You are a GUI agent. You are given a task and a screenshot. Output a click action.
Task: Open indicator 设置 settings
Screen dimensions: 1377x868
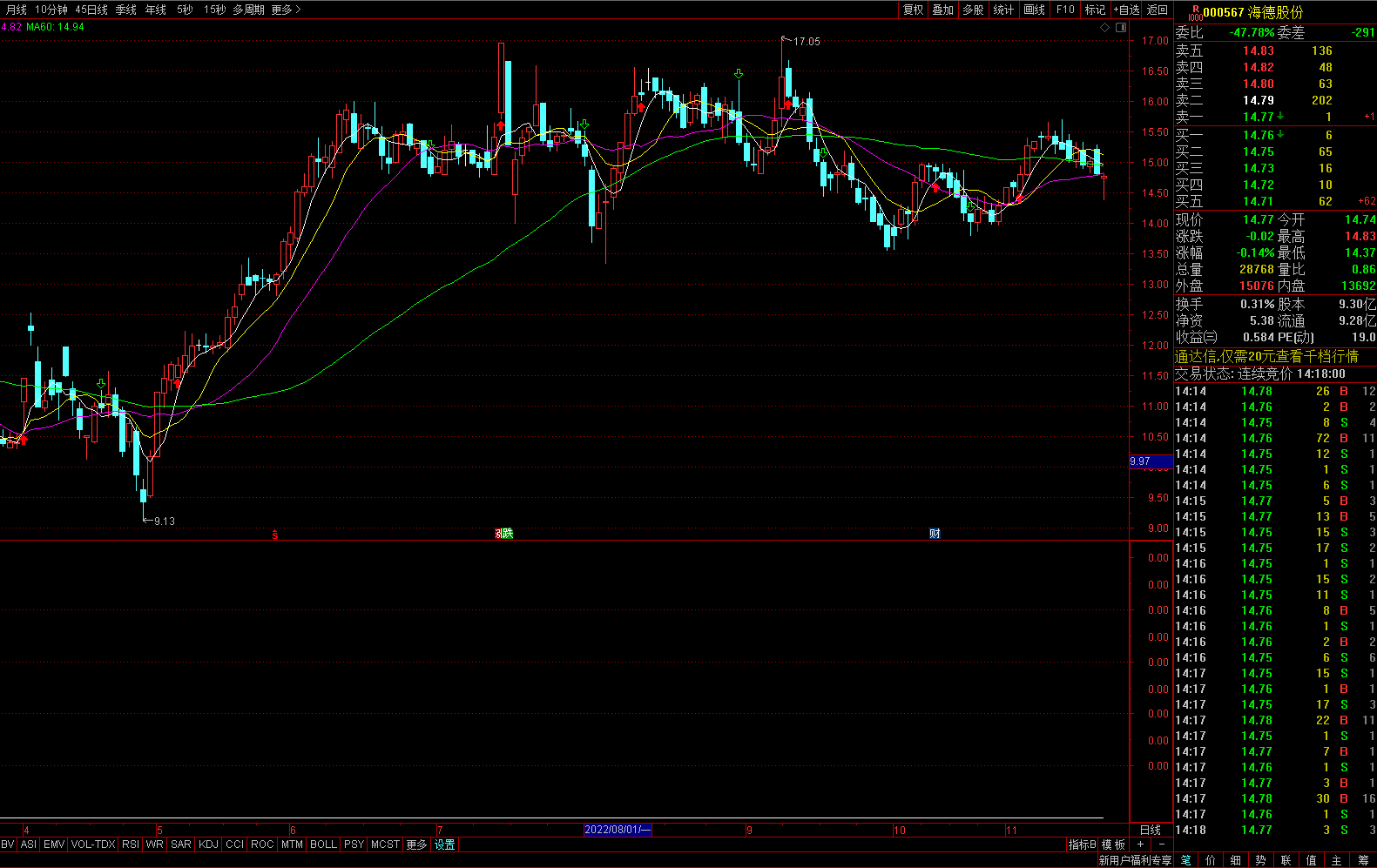click(445, 844)
